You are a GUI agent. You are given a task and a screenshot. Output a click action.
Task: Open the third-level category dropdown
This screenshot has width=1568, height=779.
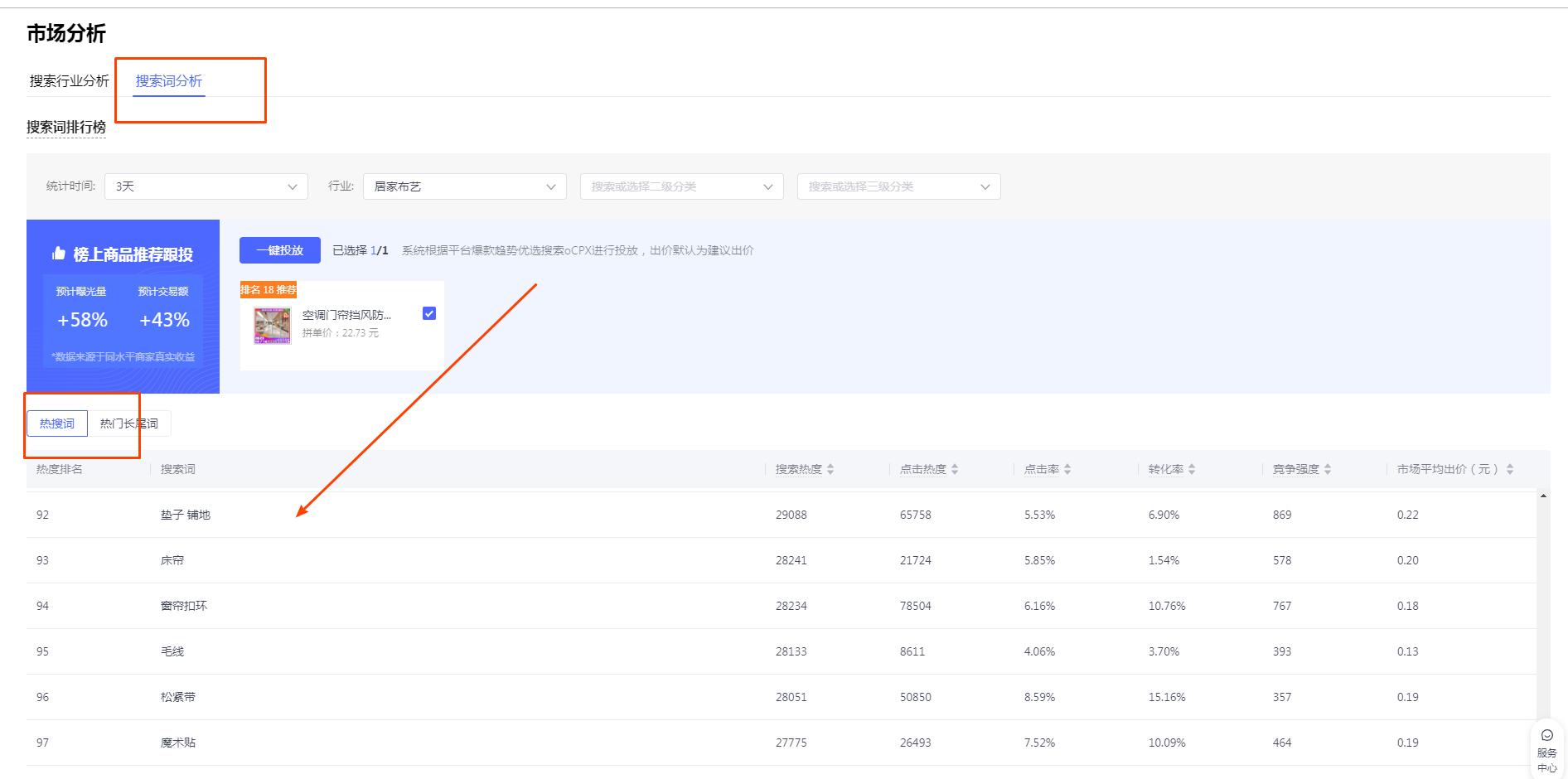coord(898,186)
